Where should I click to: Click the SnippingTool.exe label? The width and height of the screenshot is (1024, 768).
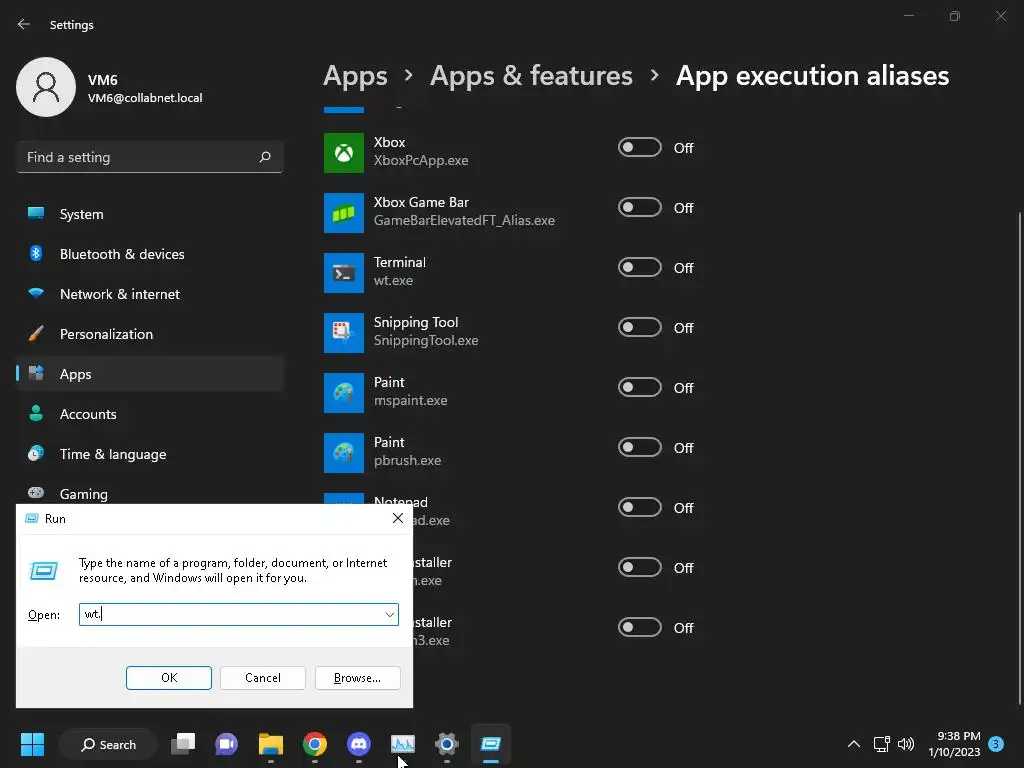tap(426, 341)
